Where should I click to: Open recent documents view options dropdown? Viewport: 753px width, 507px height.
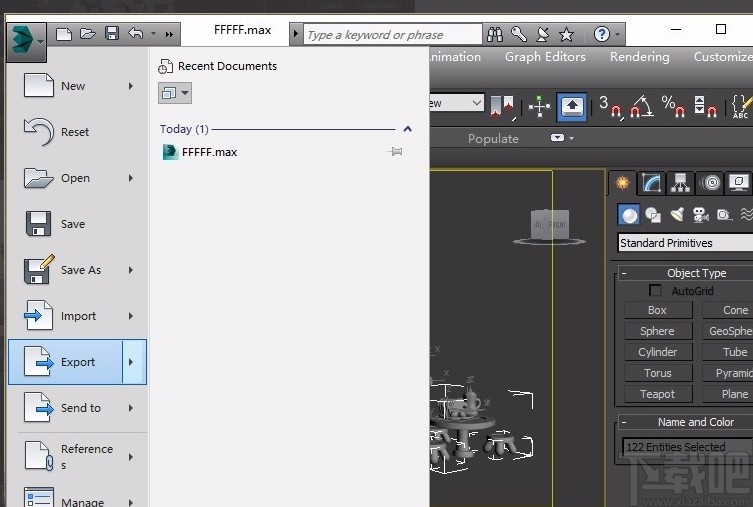click(x=175, y=93)
